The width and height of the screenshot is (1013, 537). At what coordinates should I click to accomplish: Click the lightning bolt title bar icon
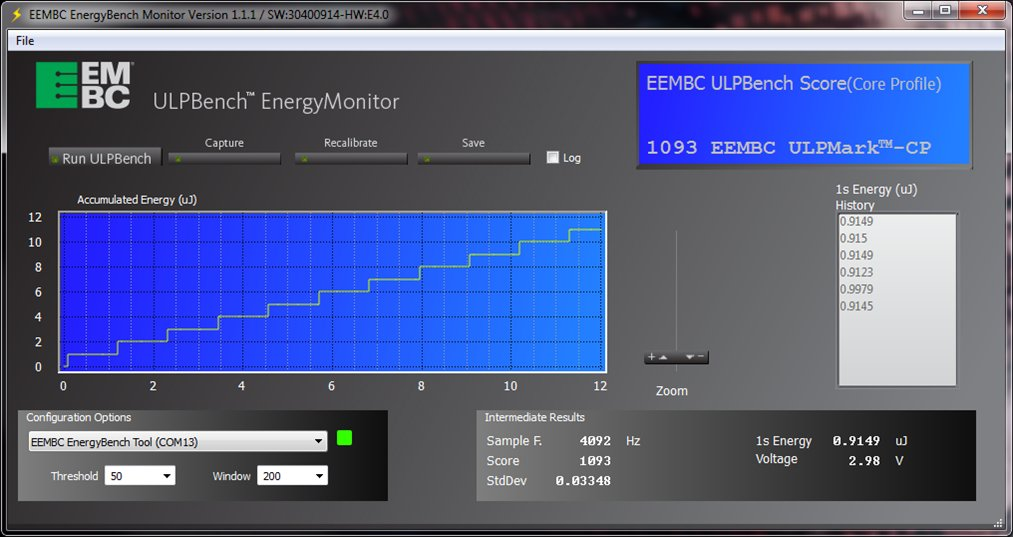point(17,14)
